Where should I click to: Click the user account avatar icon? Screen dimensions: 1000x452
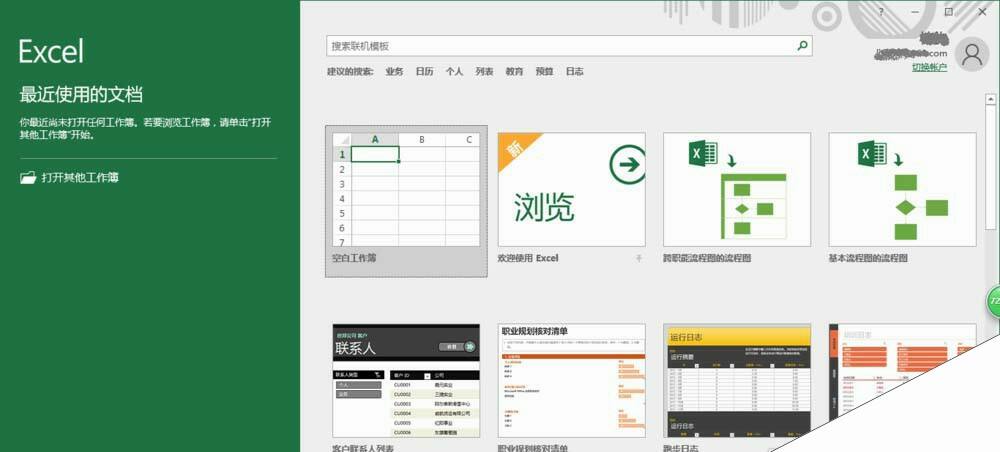click(972, 55)
